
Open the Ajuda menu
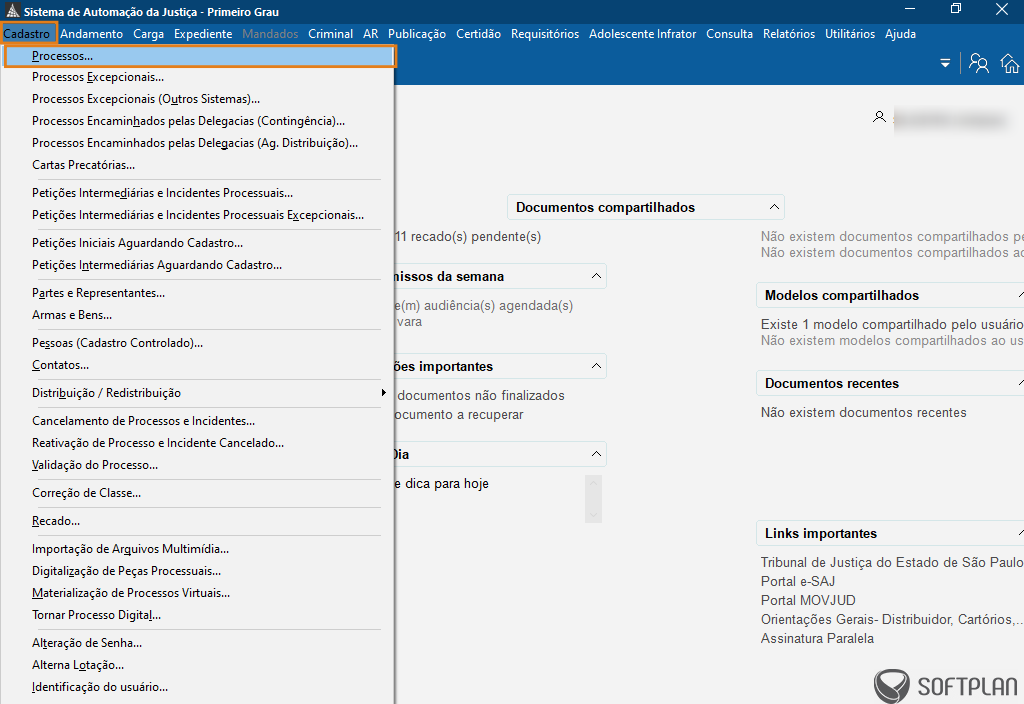(900, 34)
